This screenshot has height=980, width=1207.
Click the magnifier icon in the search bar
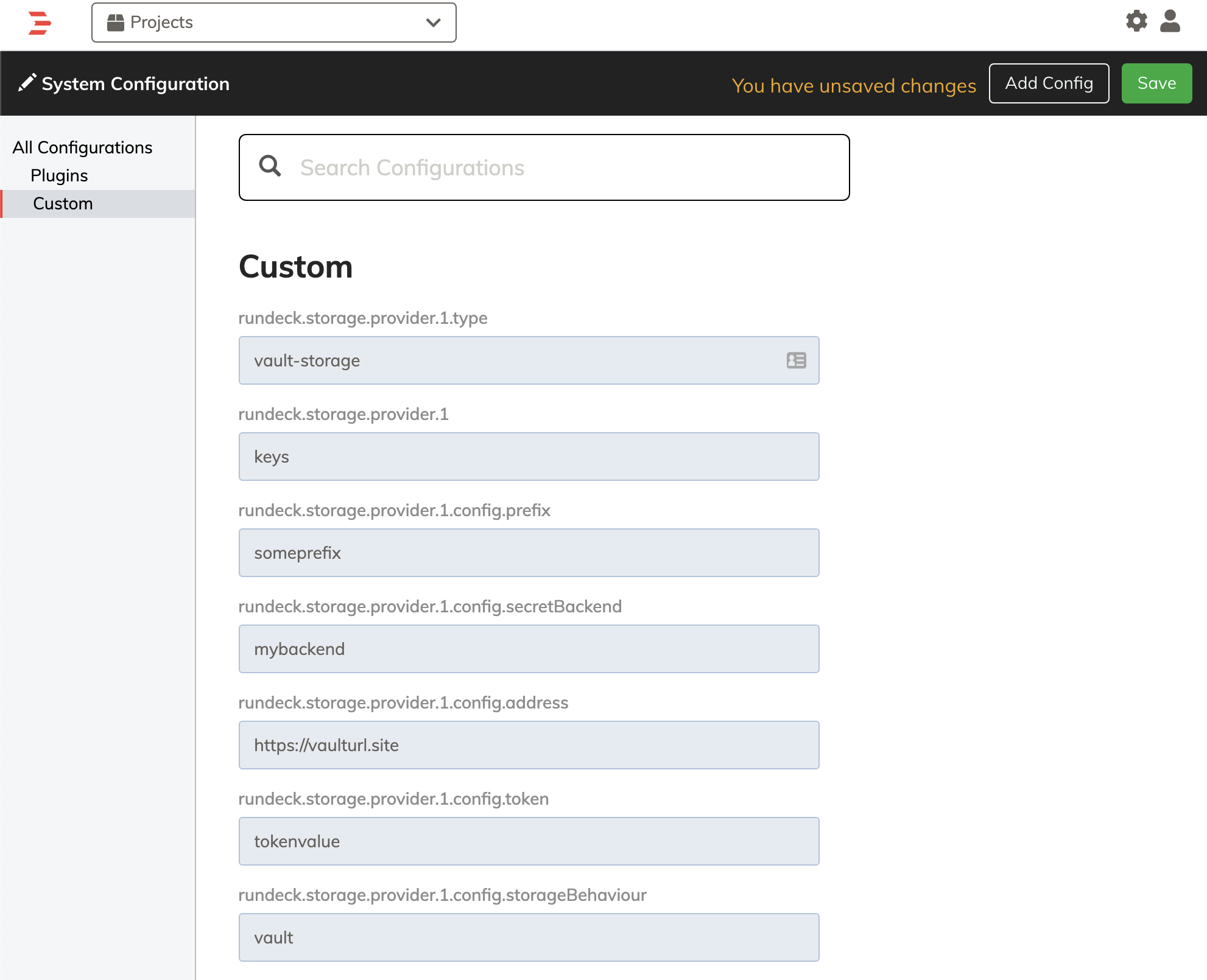click(x=270, y=167)
